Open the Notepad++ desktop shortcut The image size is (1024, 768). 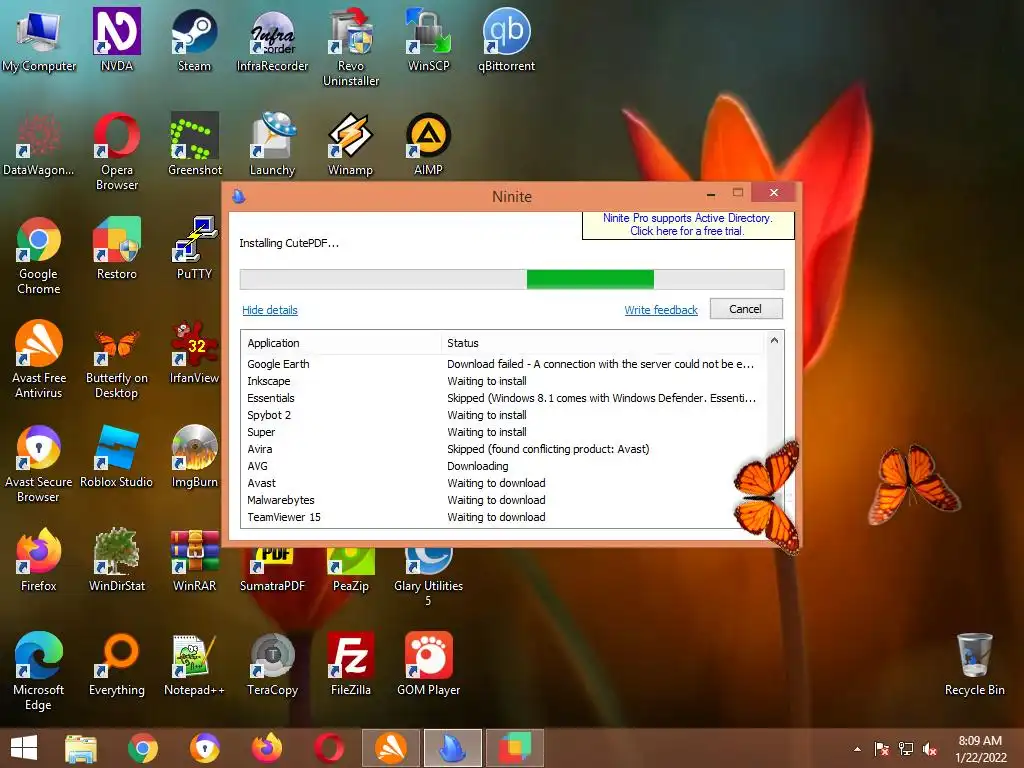tap(195, 665)
